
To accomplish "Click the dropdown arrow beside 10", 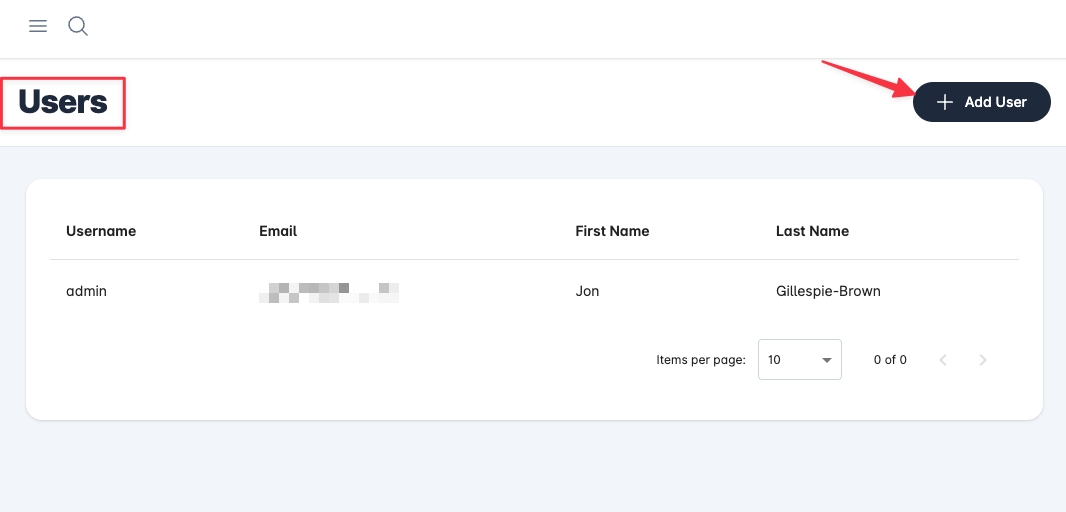I will [x=827, y=360].
